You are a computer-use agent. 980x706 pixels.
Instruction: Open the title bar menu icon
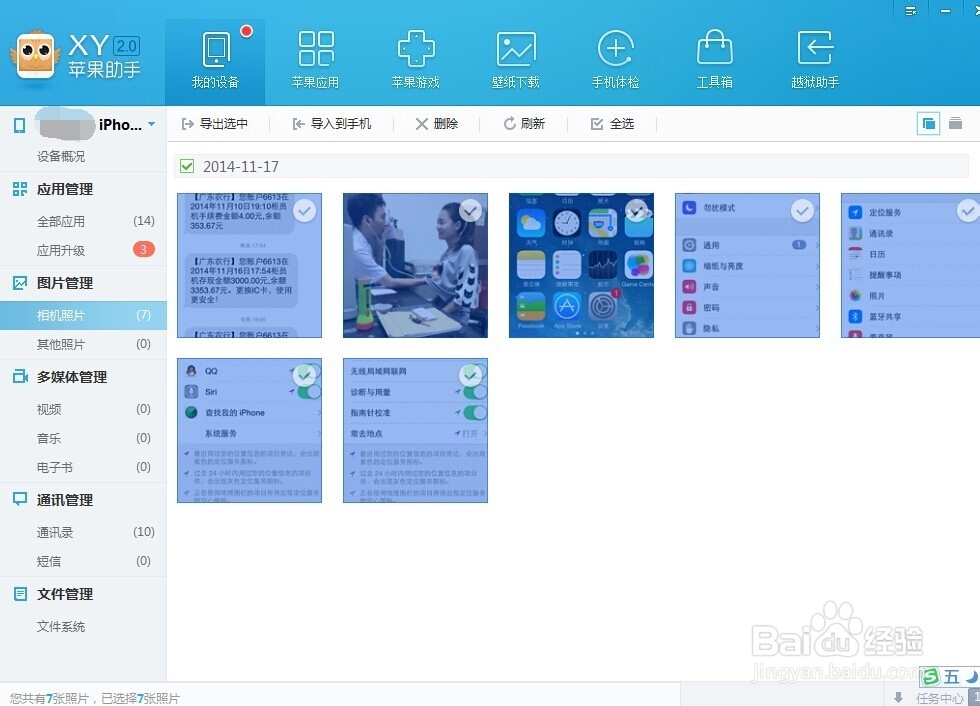911,11
